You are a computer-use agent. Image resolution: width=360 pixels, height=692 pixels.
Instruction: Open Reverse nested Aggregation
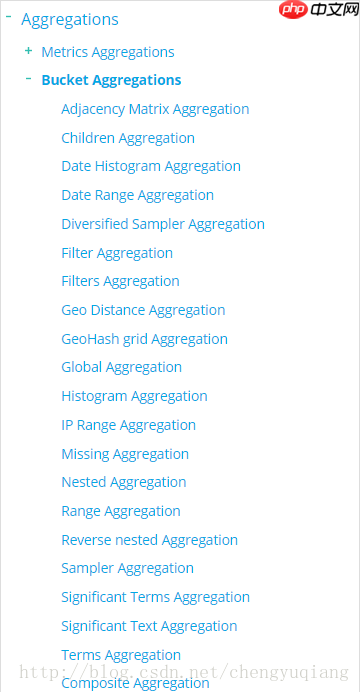tap(150, 540)
